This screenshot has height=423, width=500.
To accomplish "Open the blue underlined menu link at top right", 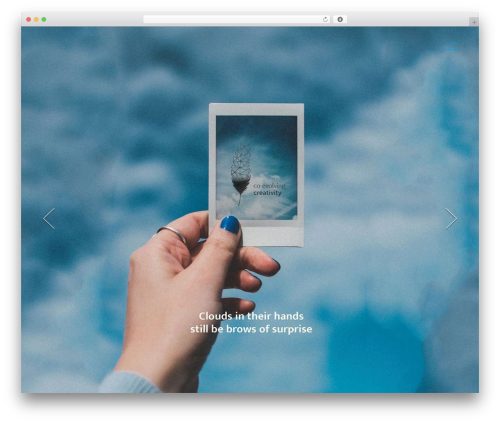I will 452,44.
